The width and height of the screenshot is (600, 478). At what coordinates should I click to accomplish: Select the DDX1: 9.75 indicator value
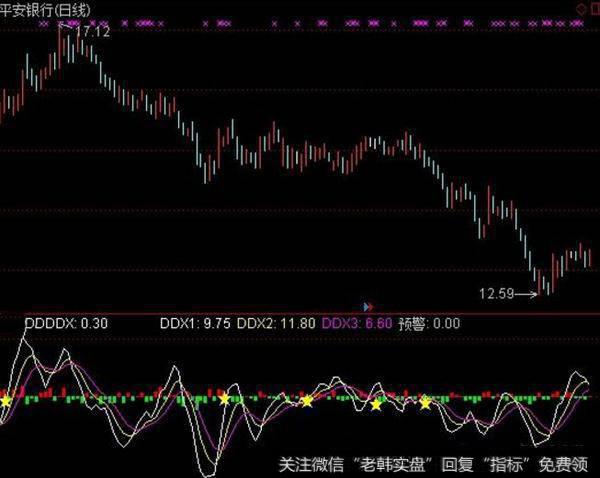coord(195,324)
